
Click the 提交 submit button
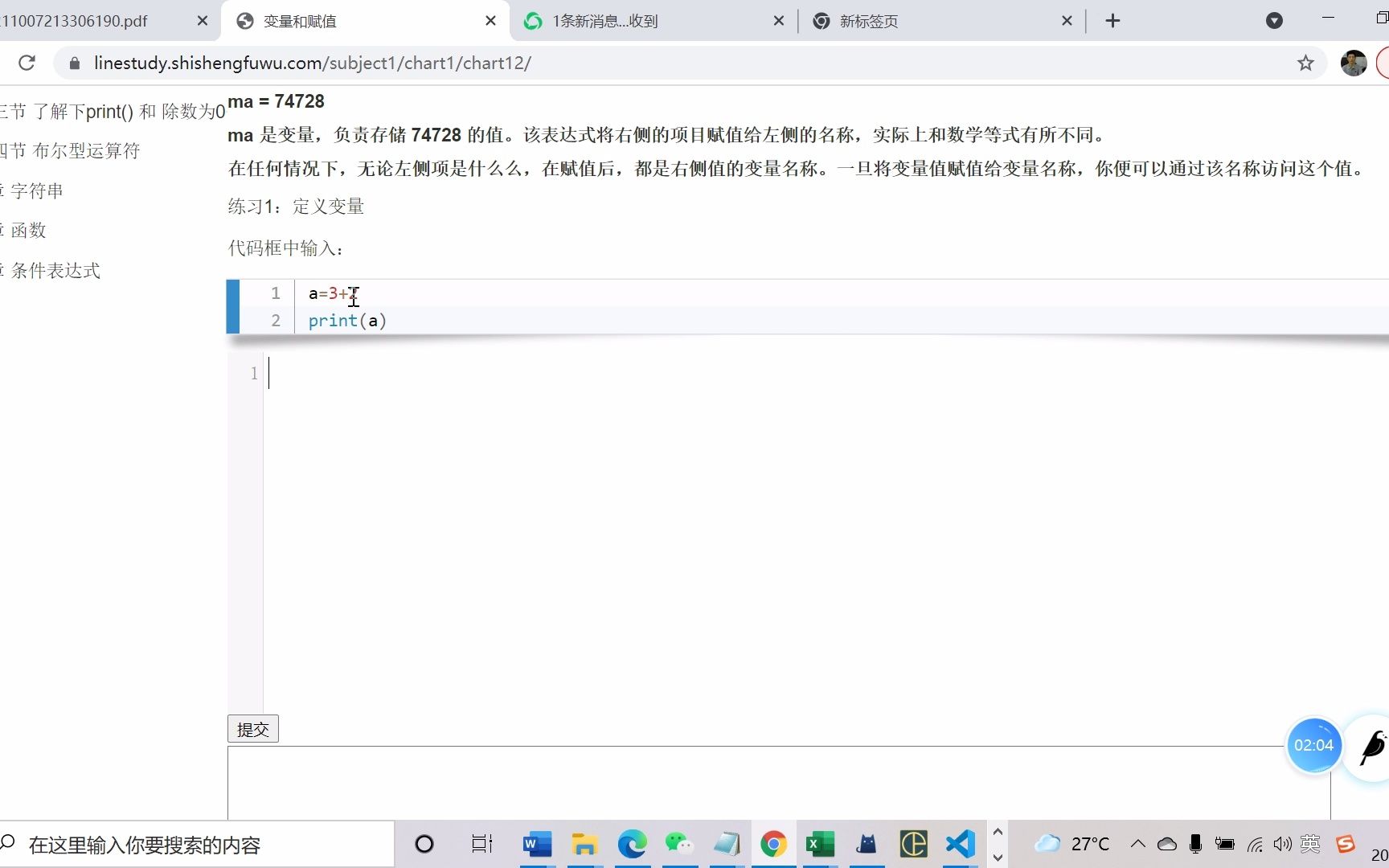[252, 729]
